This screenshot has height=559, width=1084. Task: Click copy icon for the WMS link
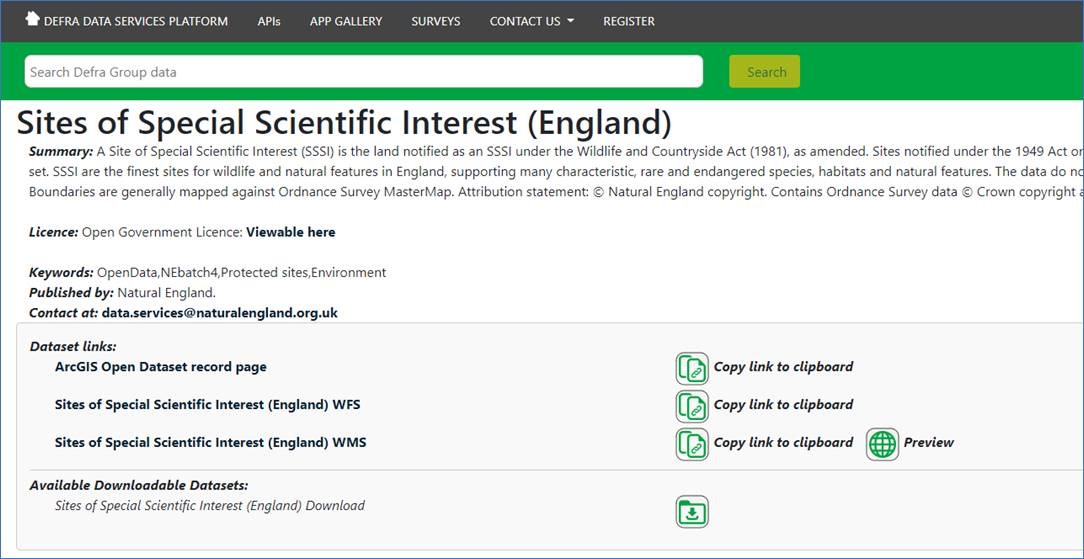(692, 444)
